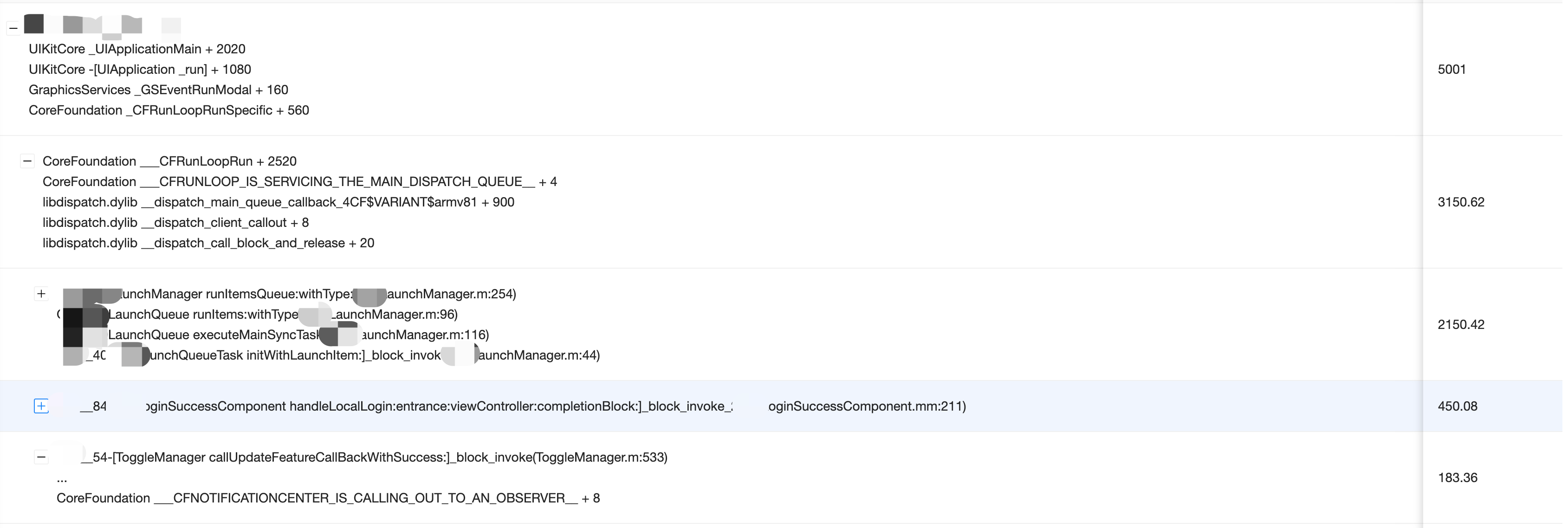
Task: Click the _CFRunLoopRunSpecific + 560 frame
Action: pyautogui.click(x=168, y=111)
